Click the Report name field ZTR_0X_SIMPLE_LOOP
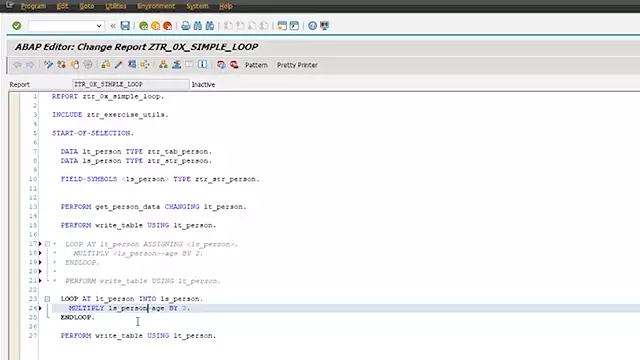This screenshot has height=360, width=640. coord(131,84)
